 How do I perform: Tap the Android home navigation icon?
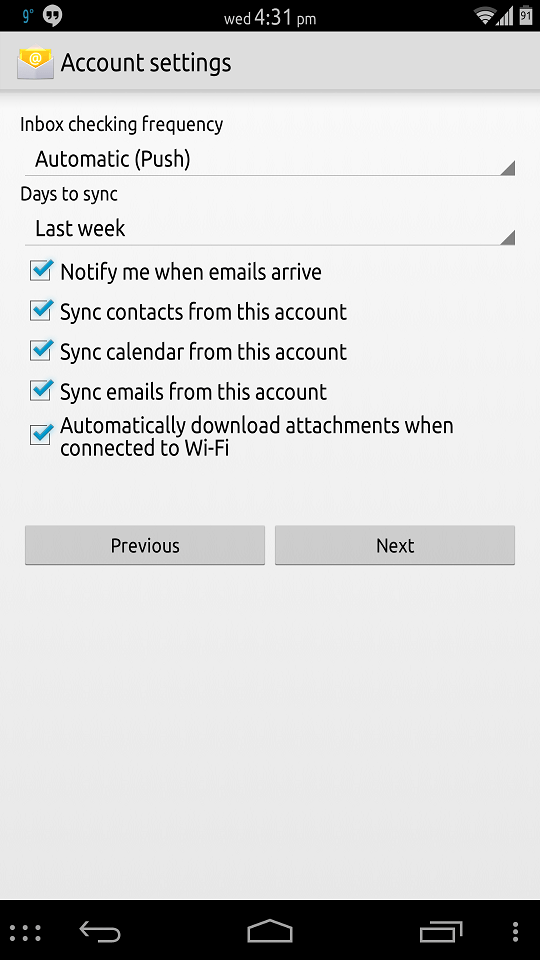point(270,931)
